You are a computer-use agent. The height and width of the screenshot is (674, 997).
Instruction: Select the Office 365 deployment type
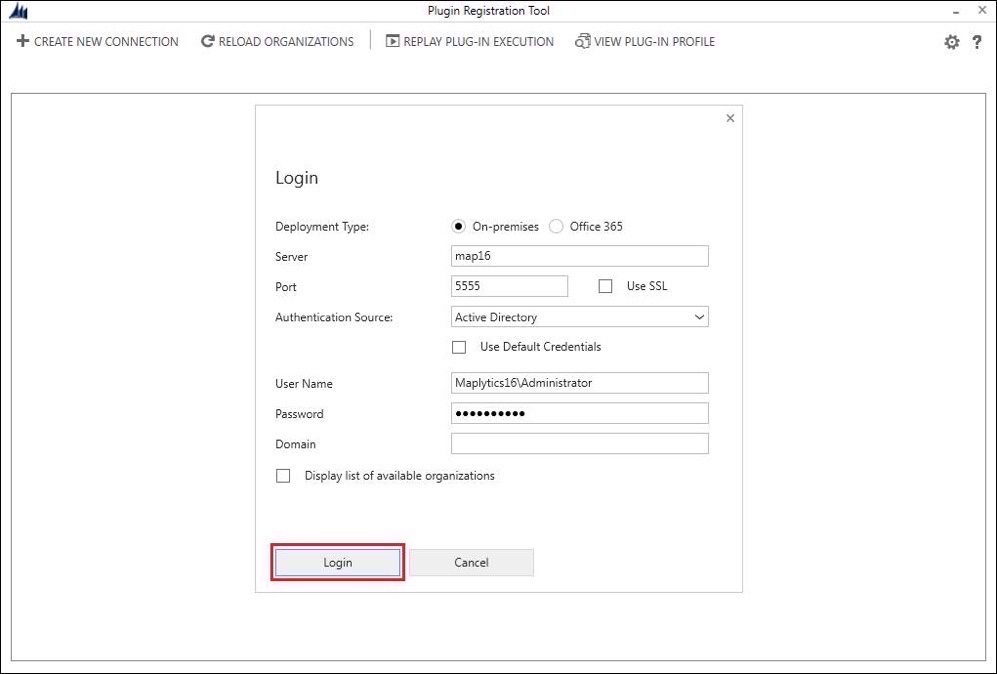[x=556, y=226]
